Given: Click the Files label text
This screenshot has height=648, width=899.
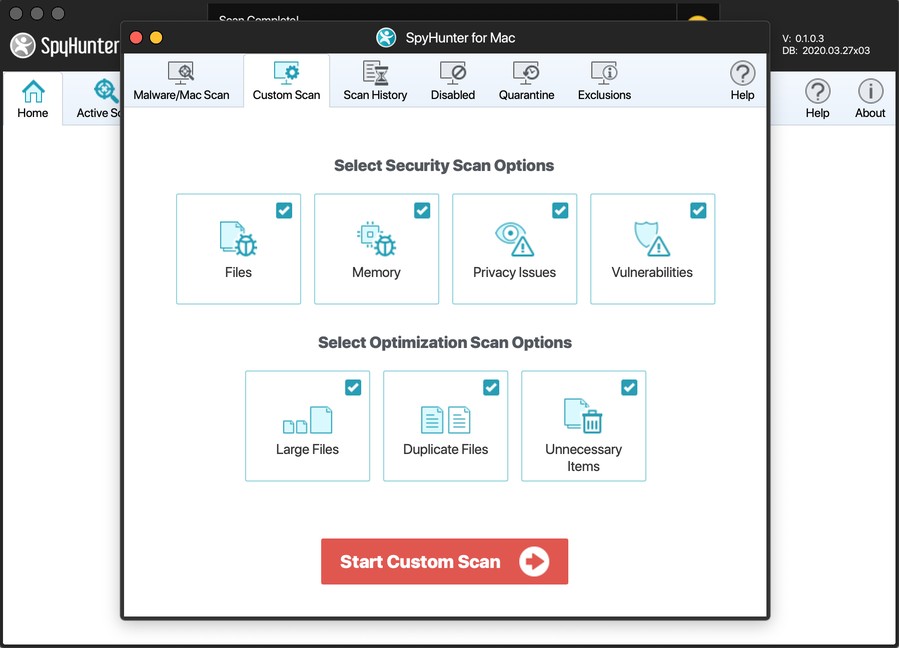Looking at the screenshot, I should coord(239,272).
